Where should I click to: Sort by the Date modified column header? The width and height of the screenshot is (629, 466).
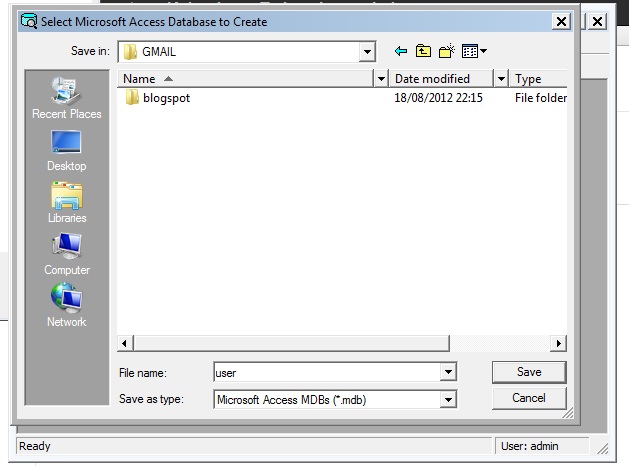(441, 79)
